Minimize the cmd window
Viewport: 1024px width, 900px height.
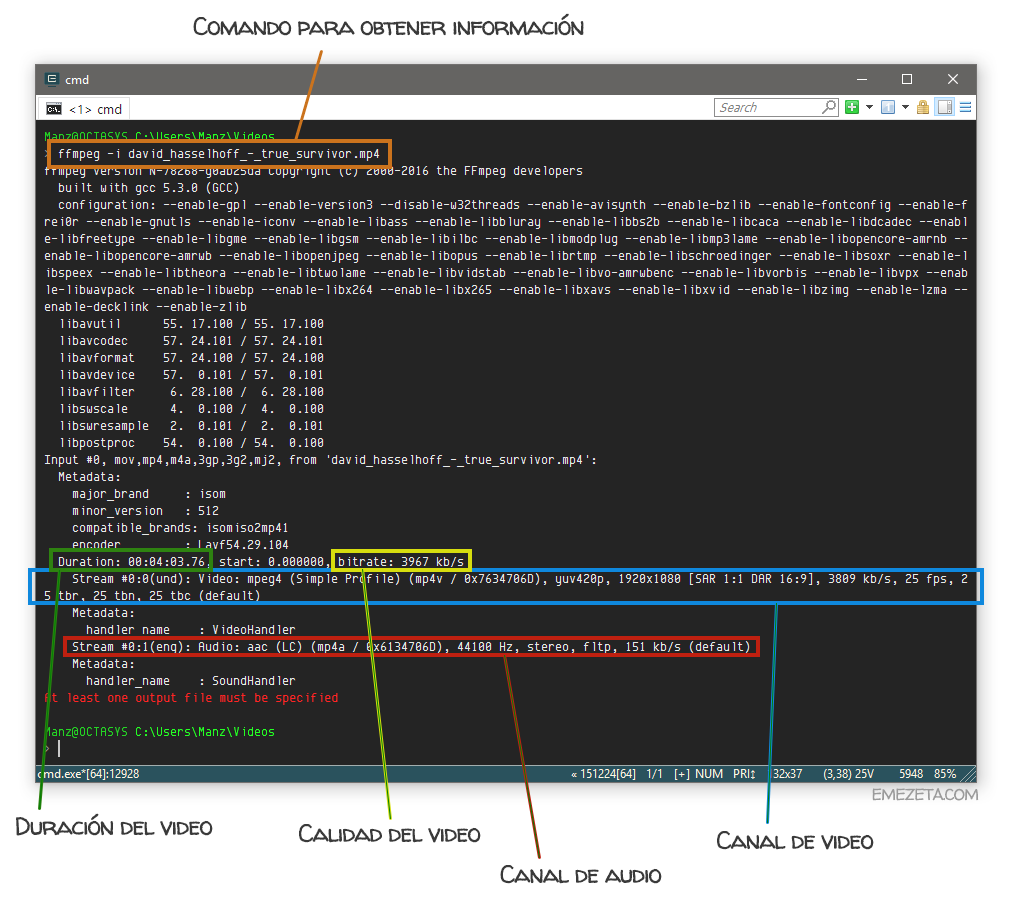pyautogui.click(x=862, y=79)
